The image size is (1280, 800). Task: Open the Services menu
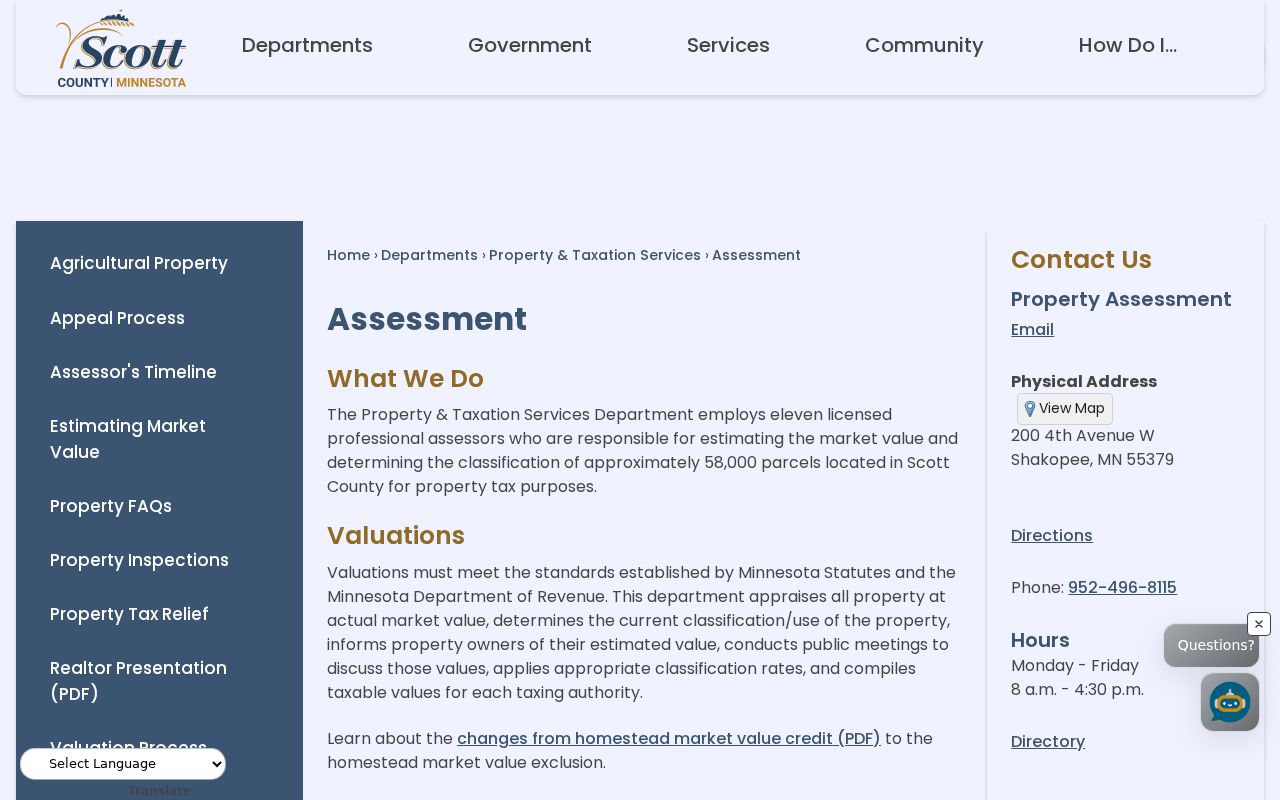(x=728, y=45)
